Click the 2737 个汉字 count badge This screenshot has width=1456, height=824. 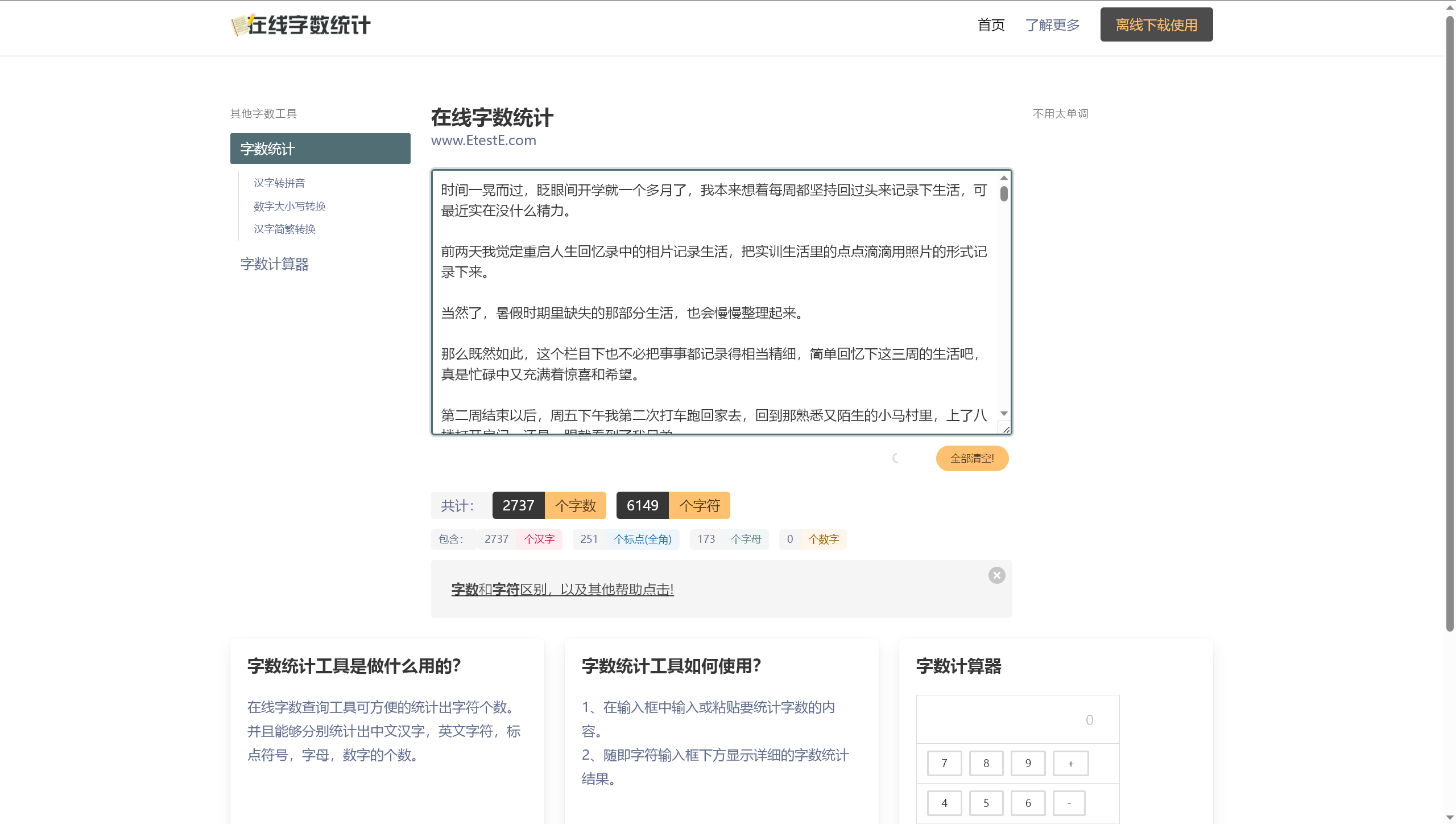[519, 539]
